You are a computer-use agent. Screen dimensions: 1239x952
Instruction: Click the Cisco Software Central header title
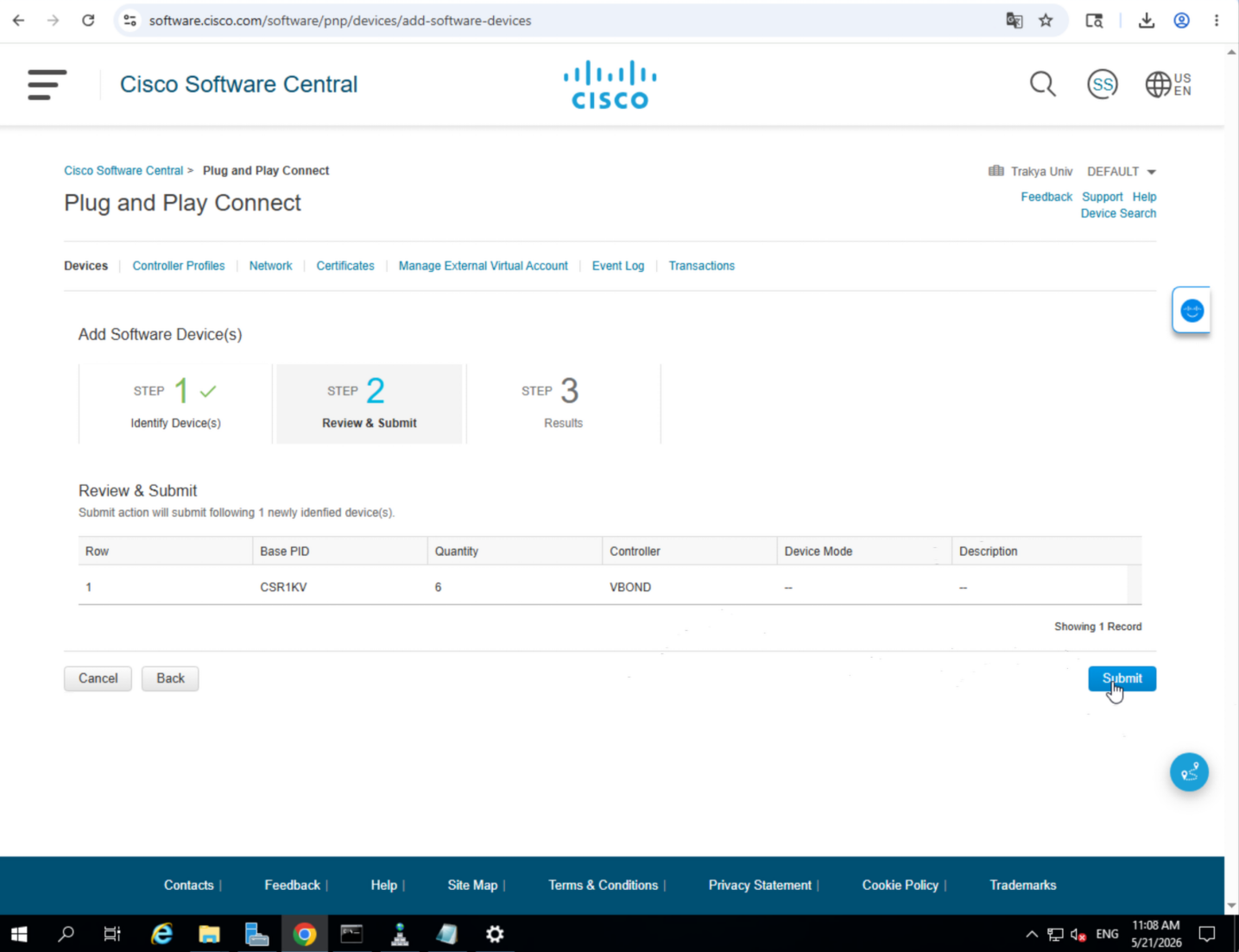[x=238, y=85]
